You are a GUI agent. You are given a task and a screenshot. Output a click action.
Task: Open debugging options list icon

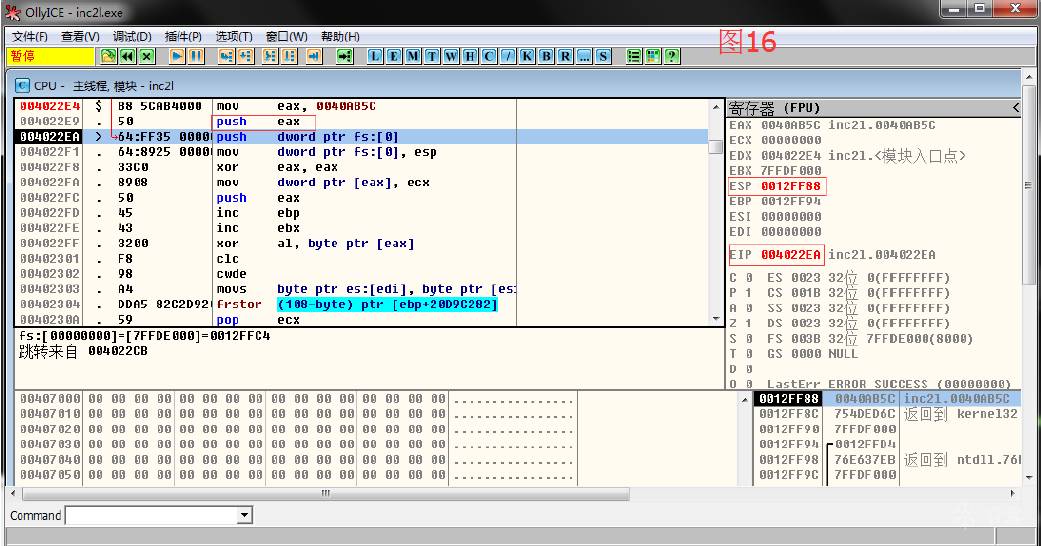point(634,56)
